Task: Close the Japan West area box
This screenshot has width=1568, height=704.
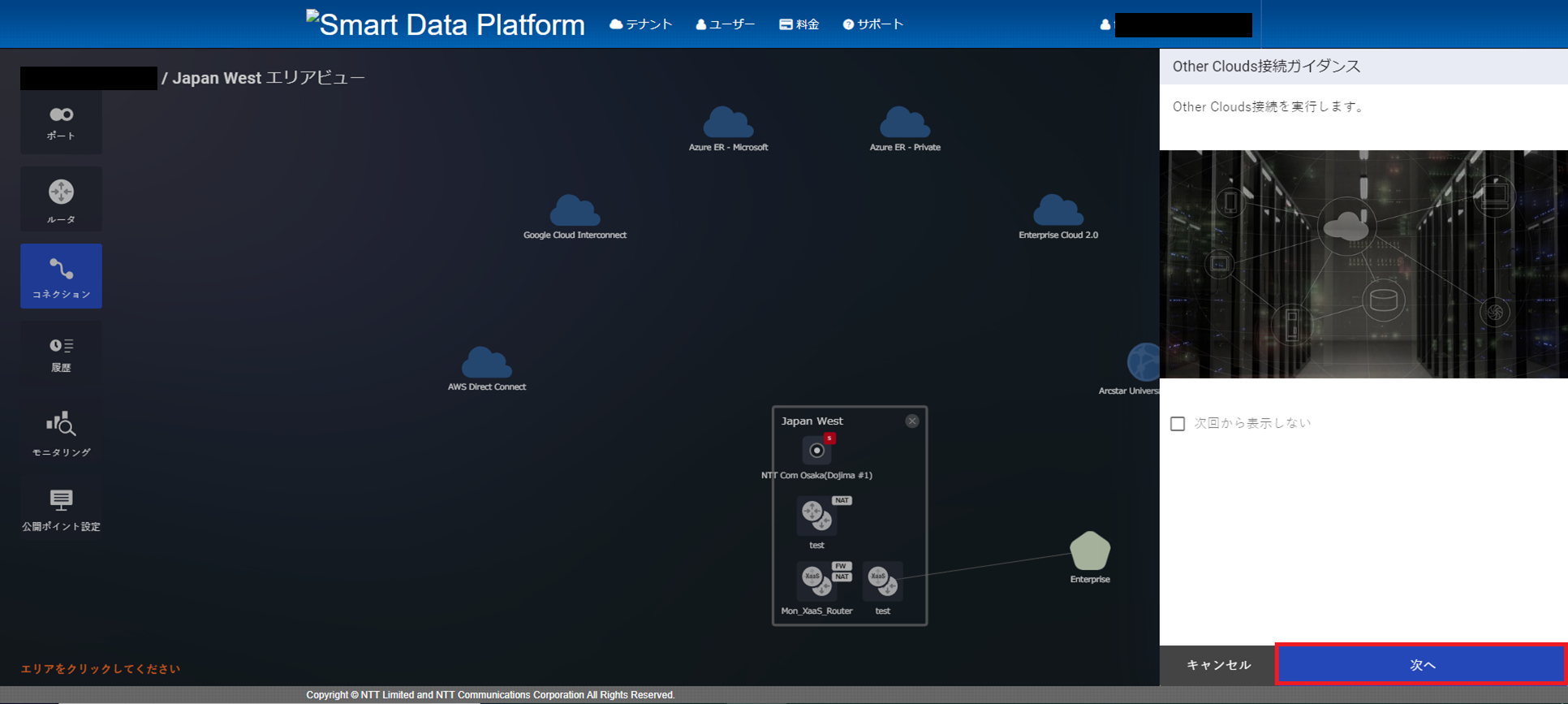Action: (x=912, y=421)
